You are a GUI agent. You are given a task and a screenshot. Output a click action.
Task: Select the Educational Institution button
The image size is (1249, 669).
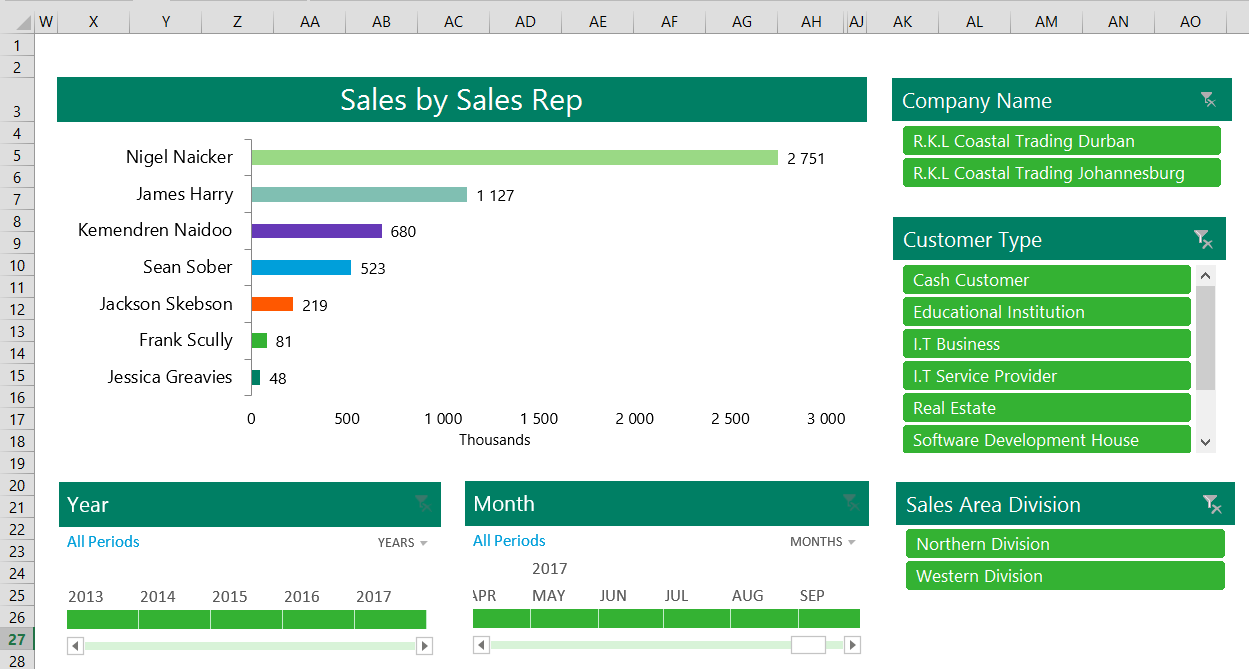pyautogui.click(x=1046, y=312)
